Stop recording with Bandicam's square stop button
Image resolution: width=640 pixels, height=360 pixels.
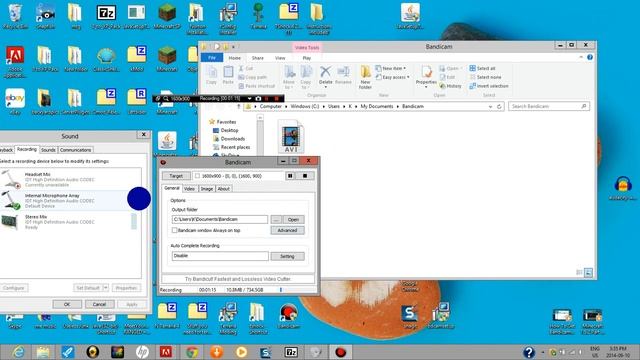point(305,176)
